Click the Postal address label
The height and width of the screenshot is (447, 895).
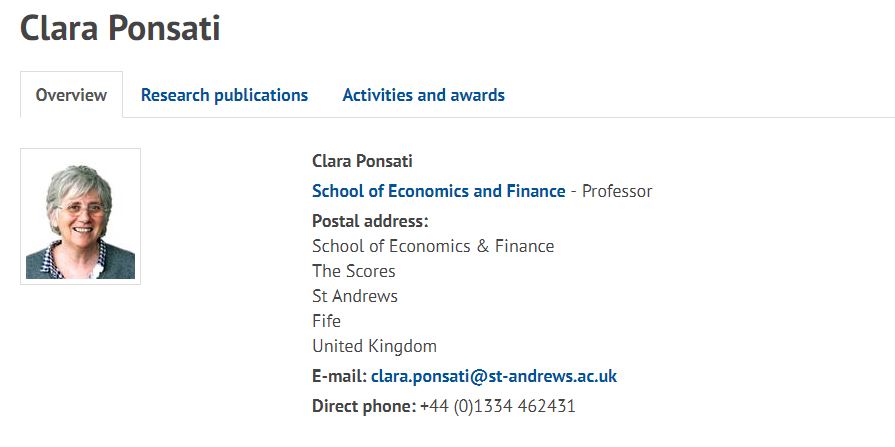pyautogui.click(x=370, y=221)
